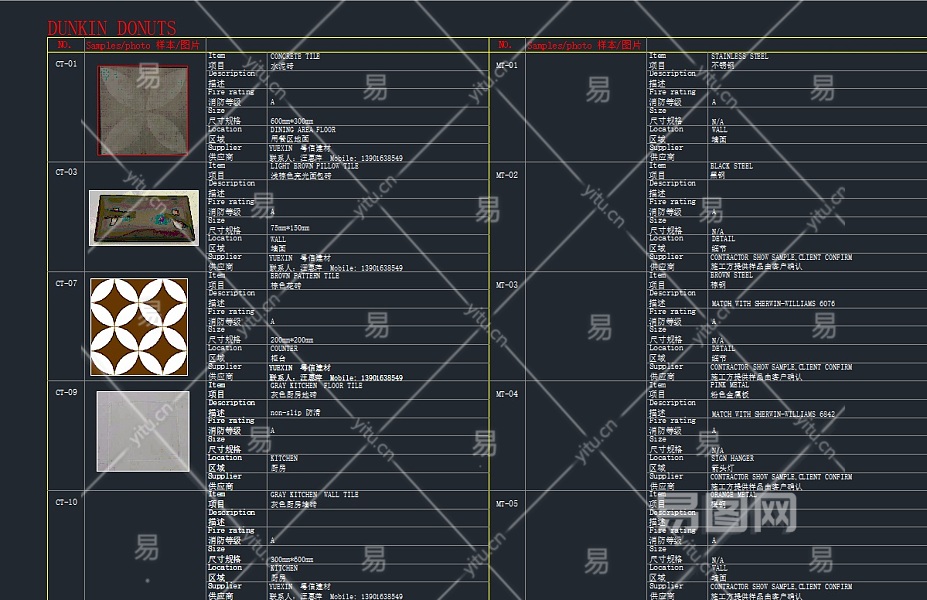Image resolution: width=927 pixels, height=600 pixels.
Task: Select the CT-10 number label
Action: point(66,502)
